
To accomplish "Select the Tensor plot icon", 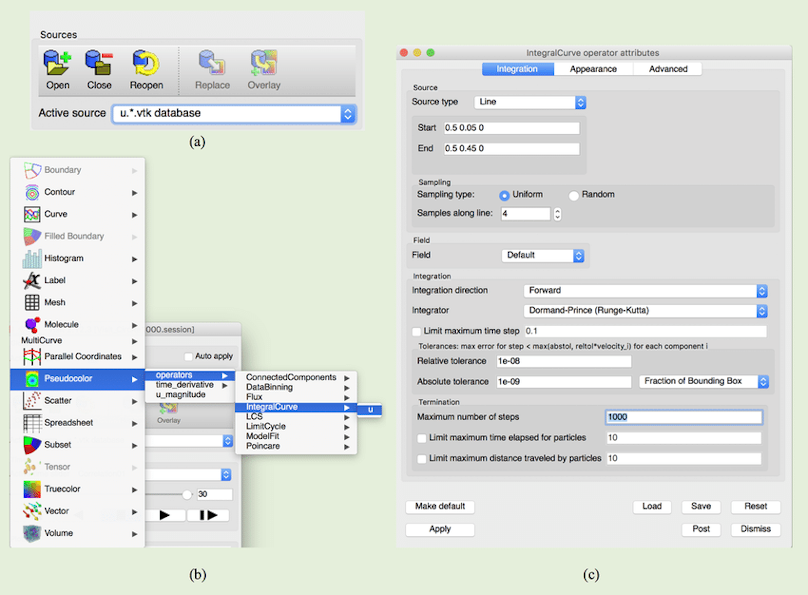I will (29, 467).
